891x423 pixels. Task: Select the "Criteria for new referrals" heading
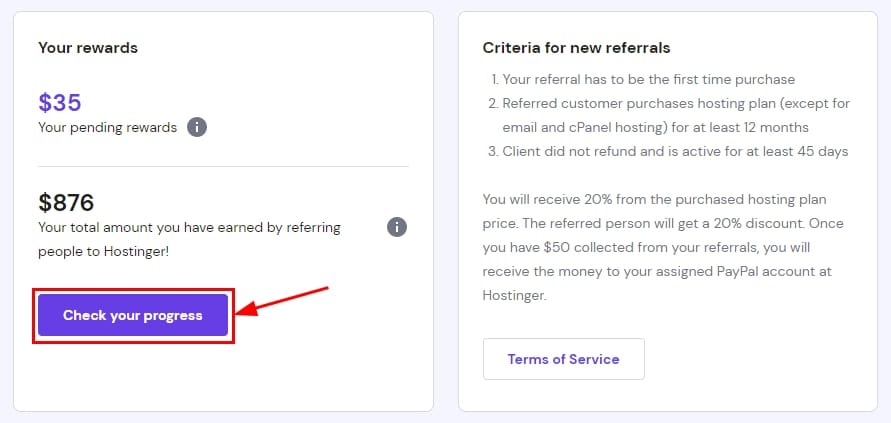tap(576, 48)
